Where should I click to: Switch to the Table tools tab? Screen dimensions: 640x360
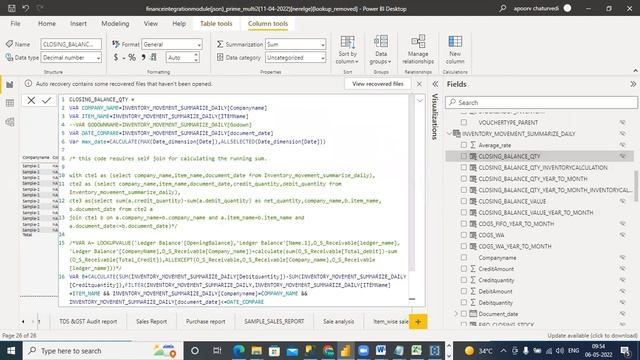[x=216, y=24]
